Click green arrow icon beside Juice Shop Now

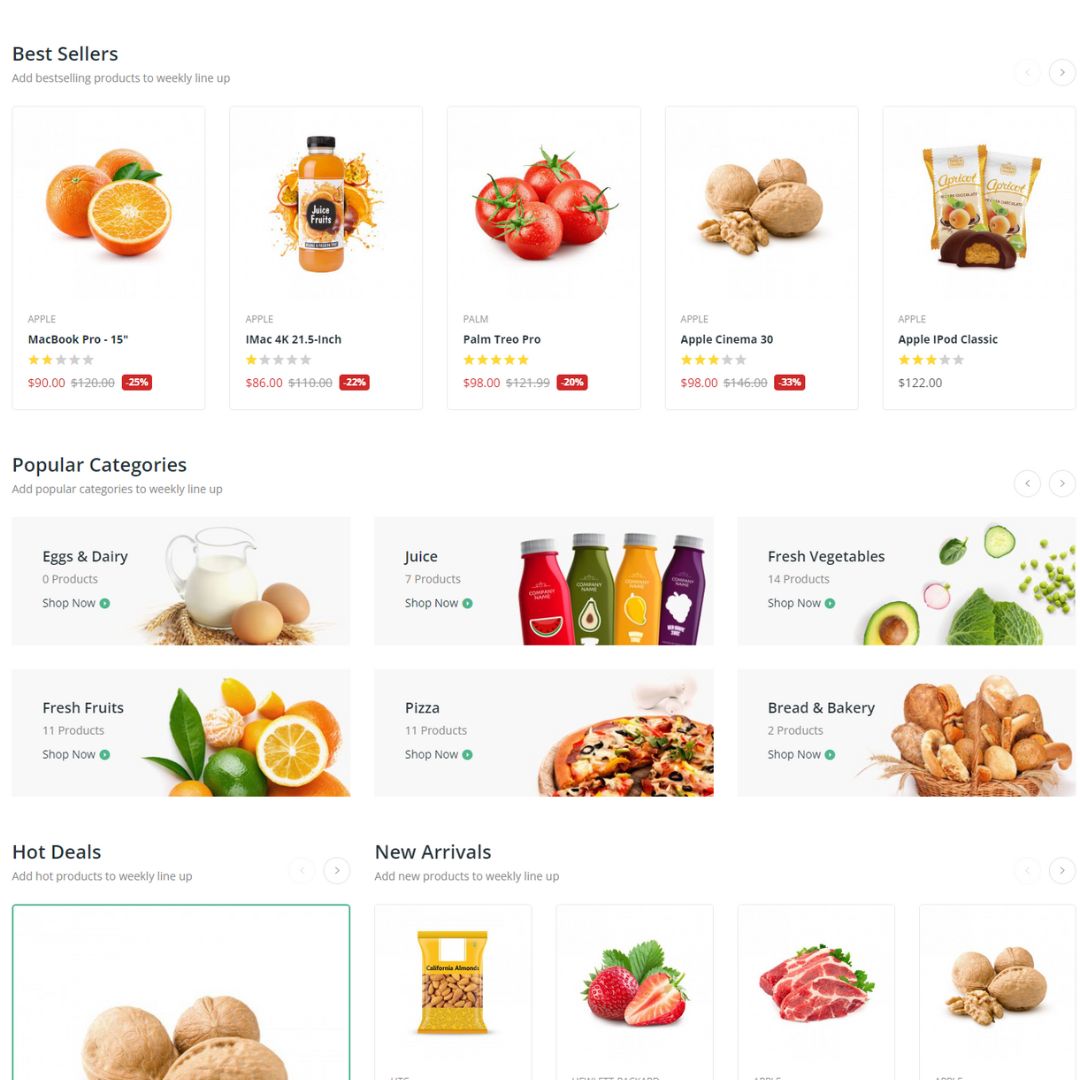pyautogui.click(x=468, y=603)
